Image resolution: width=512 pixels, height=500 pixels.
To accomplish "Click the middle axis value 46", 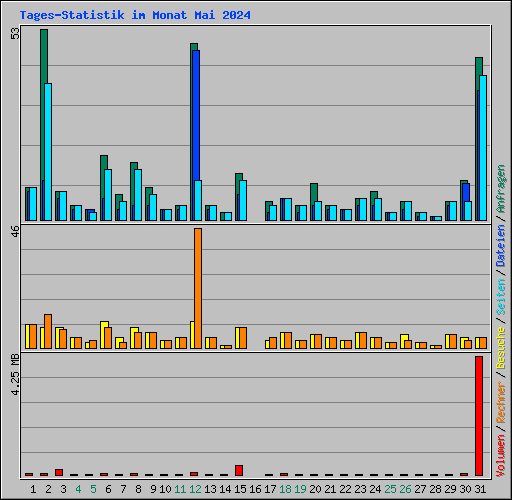I will [x=15, y=232].
